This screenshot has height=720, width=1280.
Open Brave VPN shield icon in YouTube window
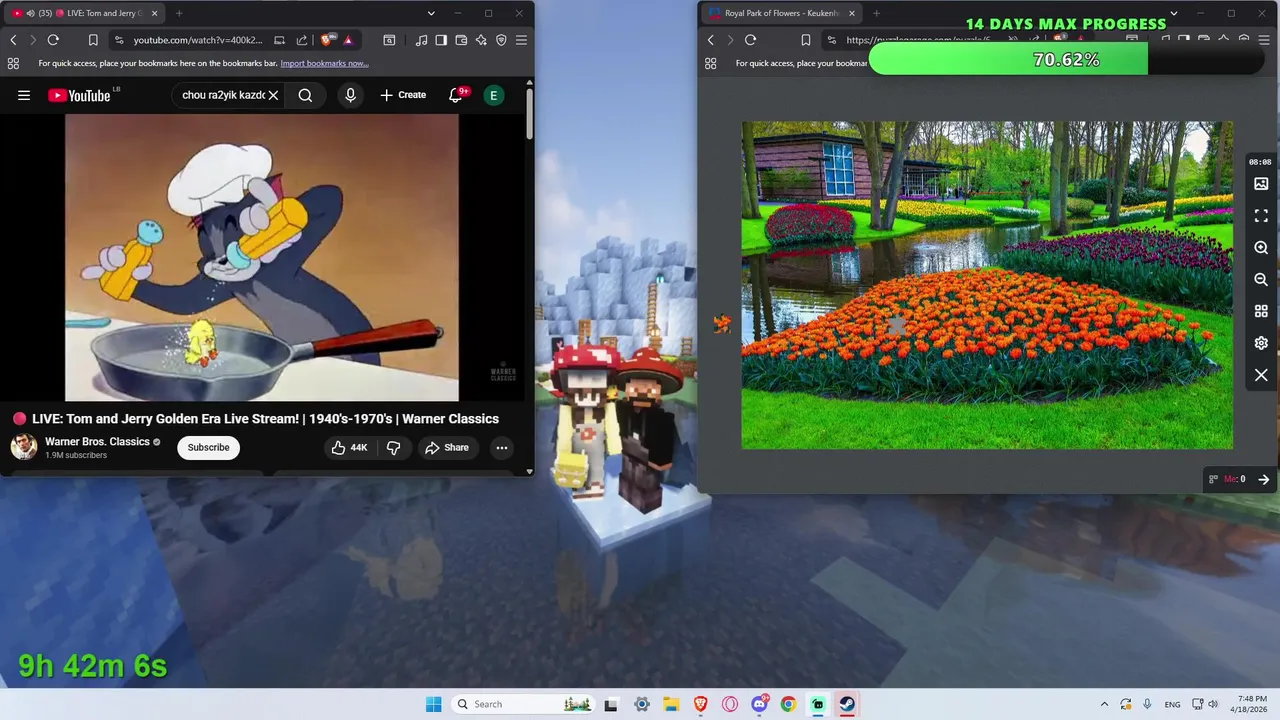point(501,40)
